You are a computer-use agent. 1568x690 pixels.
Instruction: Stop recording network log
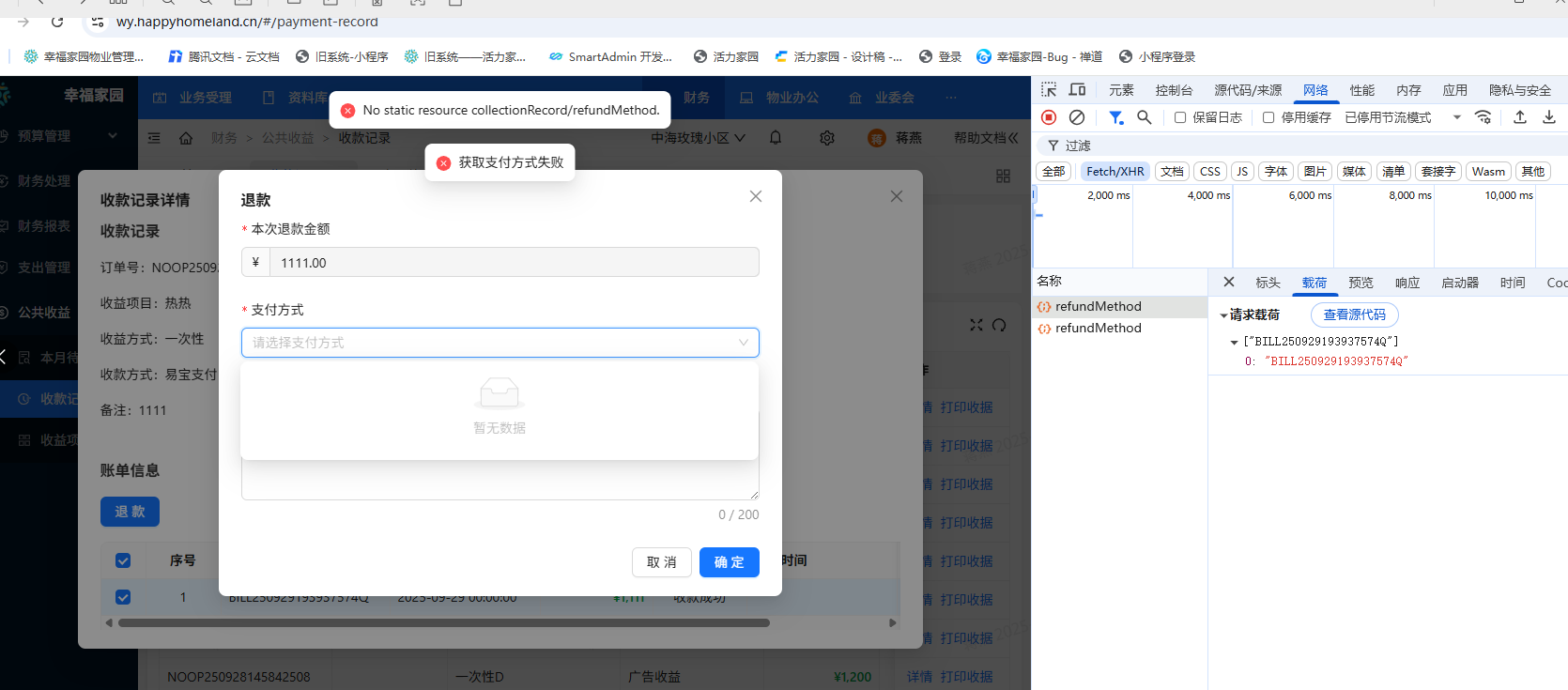tap(1049, 117)
